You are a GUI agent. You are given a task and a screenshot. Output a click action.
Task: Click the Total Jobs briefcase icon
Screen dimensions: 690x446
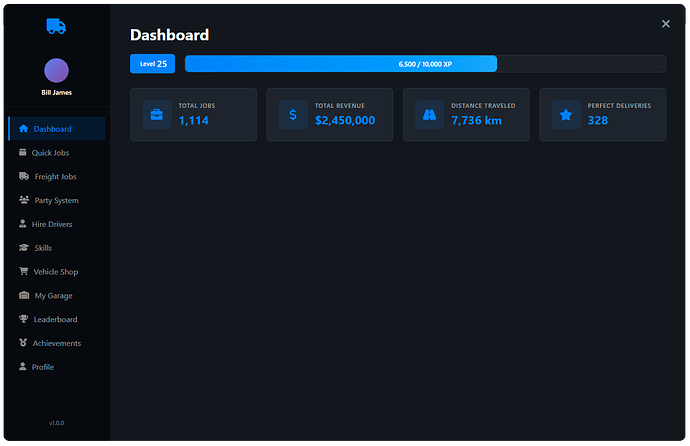pos(157,115)
